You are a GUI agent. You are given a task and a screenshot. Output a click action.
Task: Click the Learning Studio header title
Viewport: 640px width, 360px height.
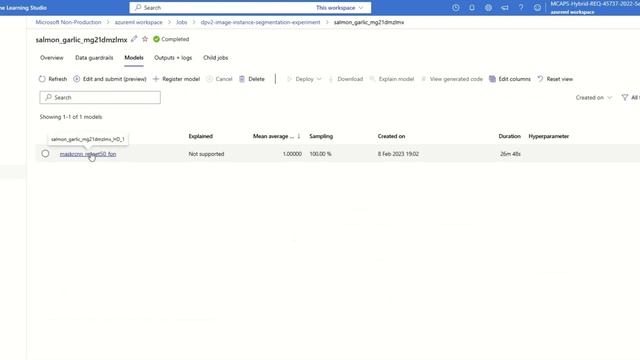coord(23,8)
